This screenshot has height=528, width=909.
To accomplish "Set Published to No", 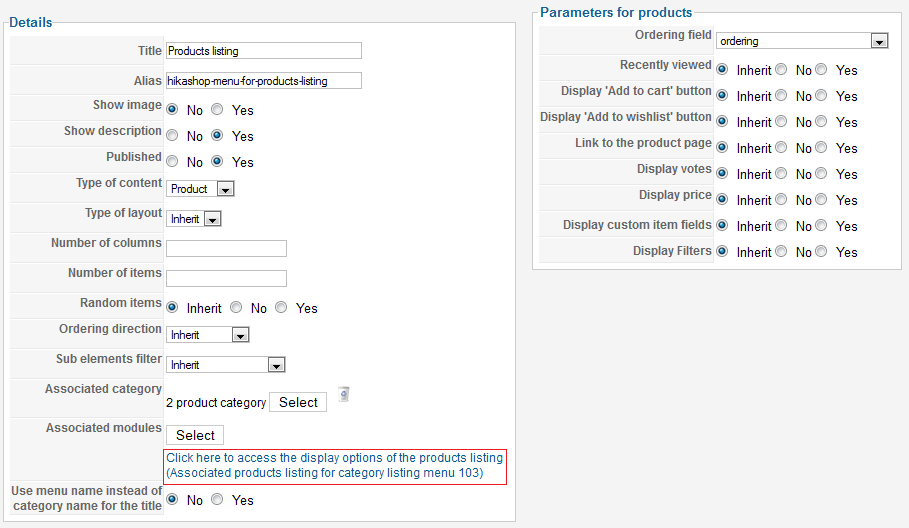I will click(172, 162).
